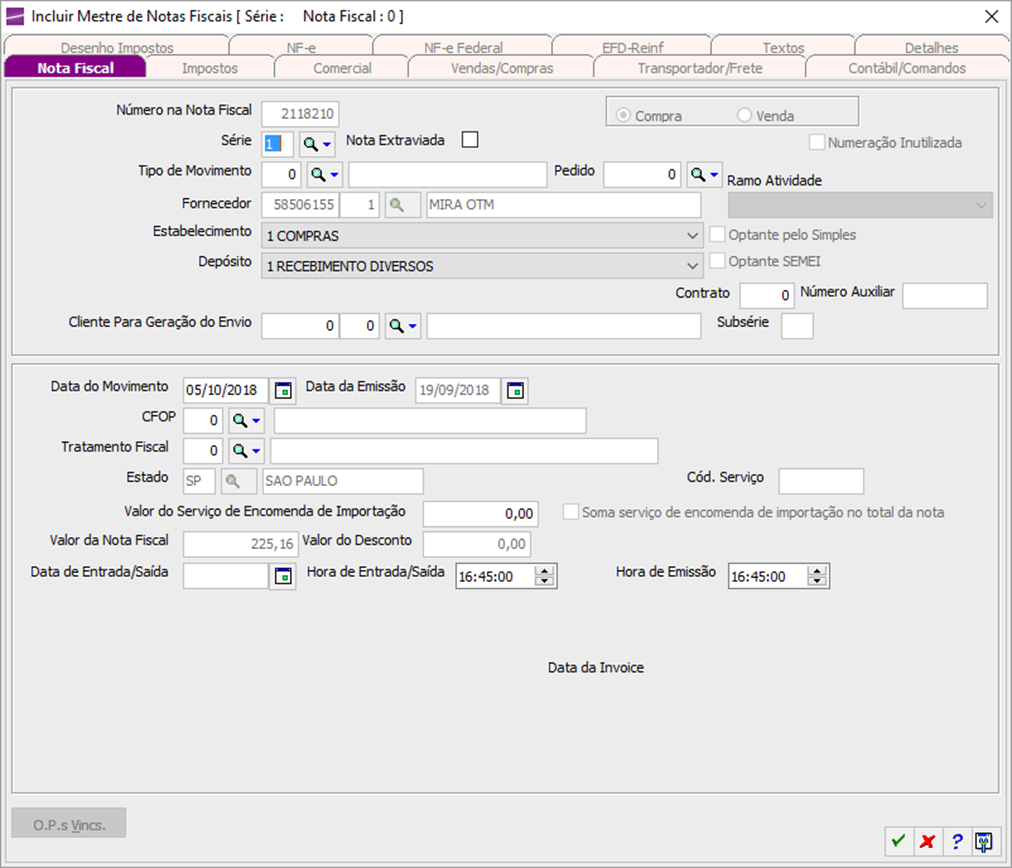Click the blue question mark help icon

click(956, 841)
